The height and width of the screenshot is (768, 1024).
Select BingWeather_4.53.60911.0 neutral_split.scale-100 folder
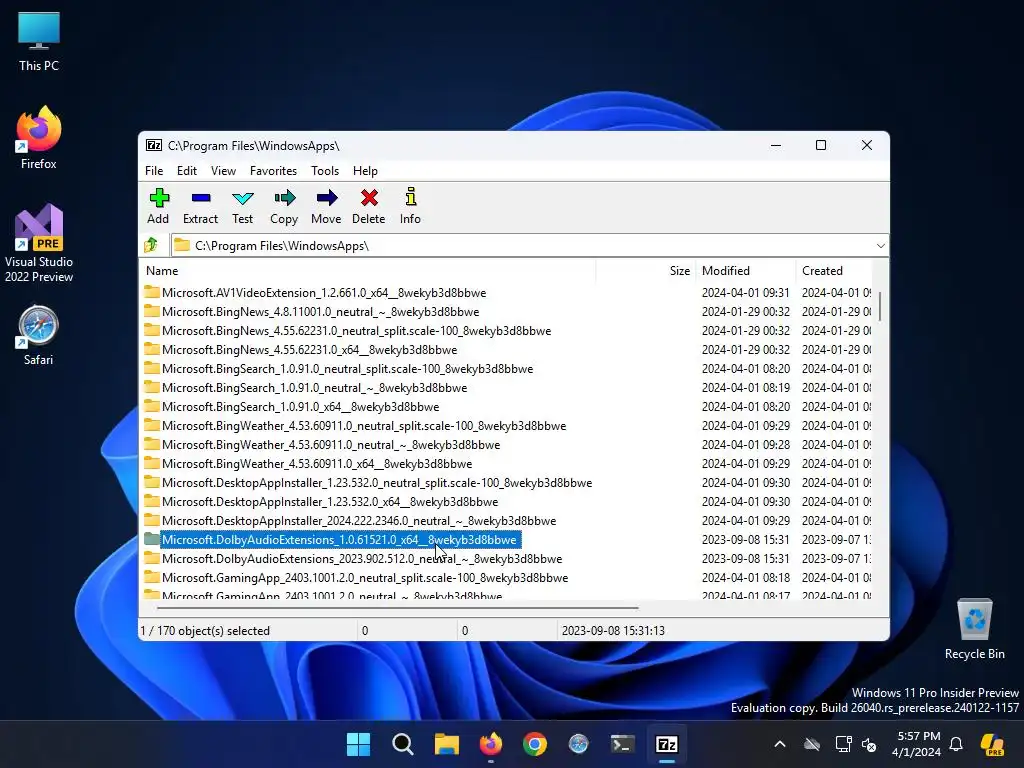click(364, 425)
